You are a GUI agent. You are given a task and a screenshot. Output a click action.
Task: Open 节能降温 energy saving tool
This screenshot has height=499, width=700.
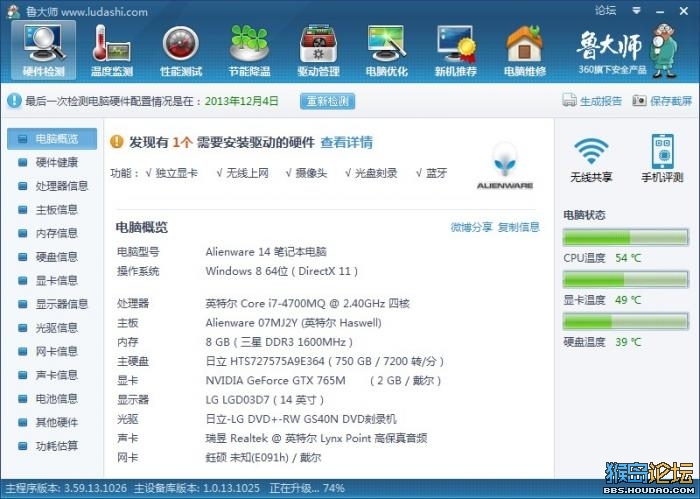pos(249,50)
